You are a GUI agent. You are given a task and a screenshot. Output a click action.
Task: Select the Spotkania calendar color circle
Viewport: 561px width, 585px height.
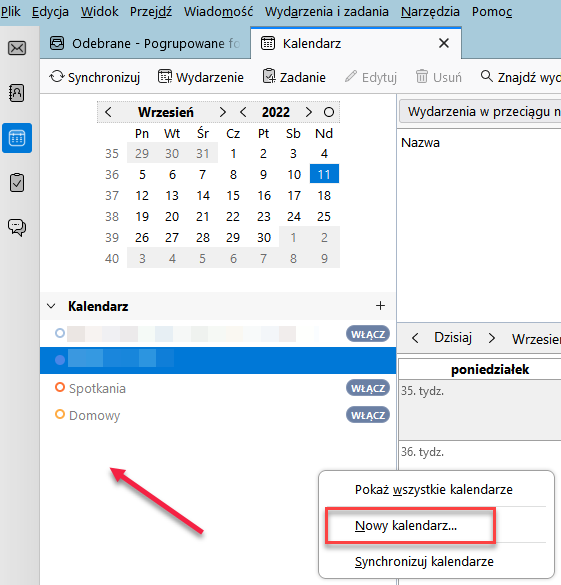(x=60, y=387)
